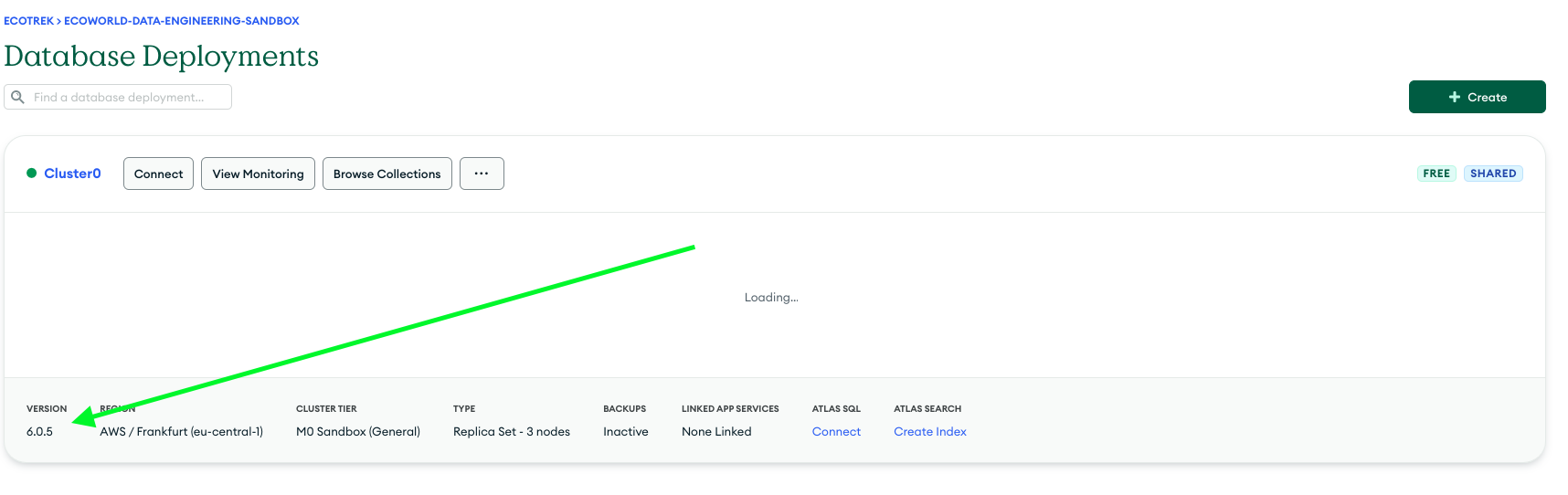This screenshot has height=495, width=1568.
Task: Focus the Find a database deployment field
Action: pyautogui.click(x=128, y=97)
